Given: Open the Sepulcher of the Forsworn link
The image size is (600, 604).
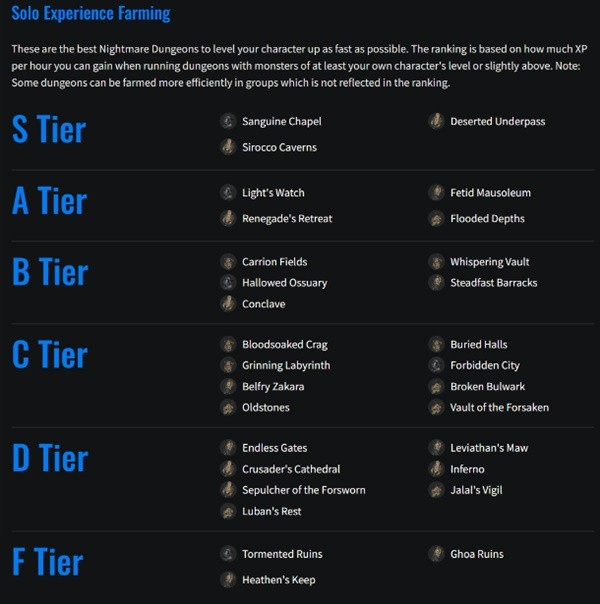Looking at the screenshot, I should (303, 490).
